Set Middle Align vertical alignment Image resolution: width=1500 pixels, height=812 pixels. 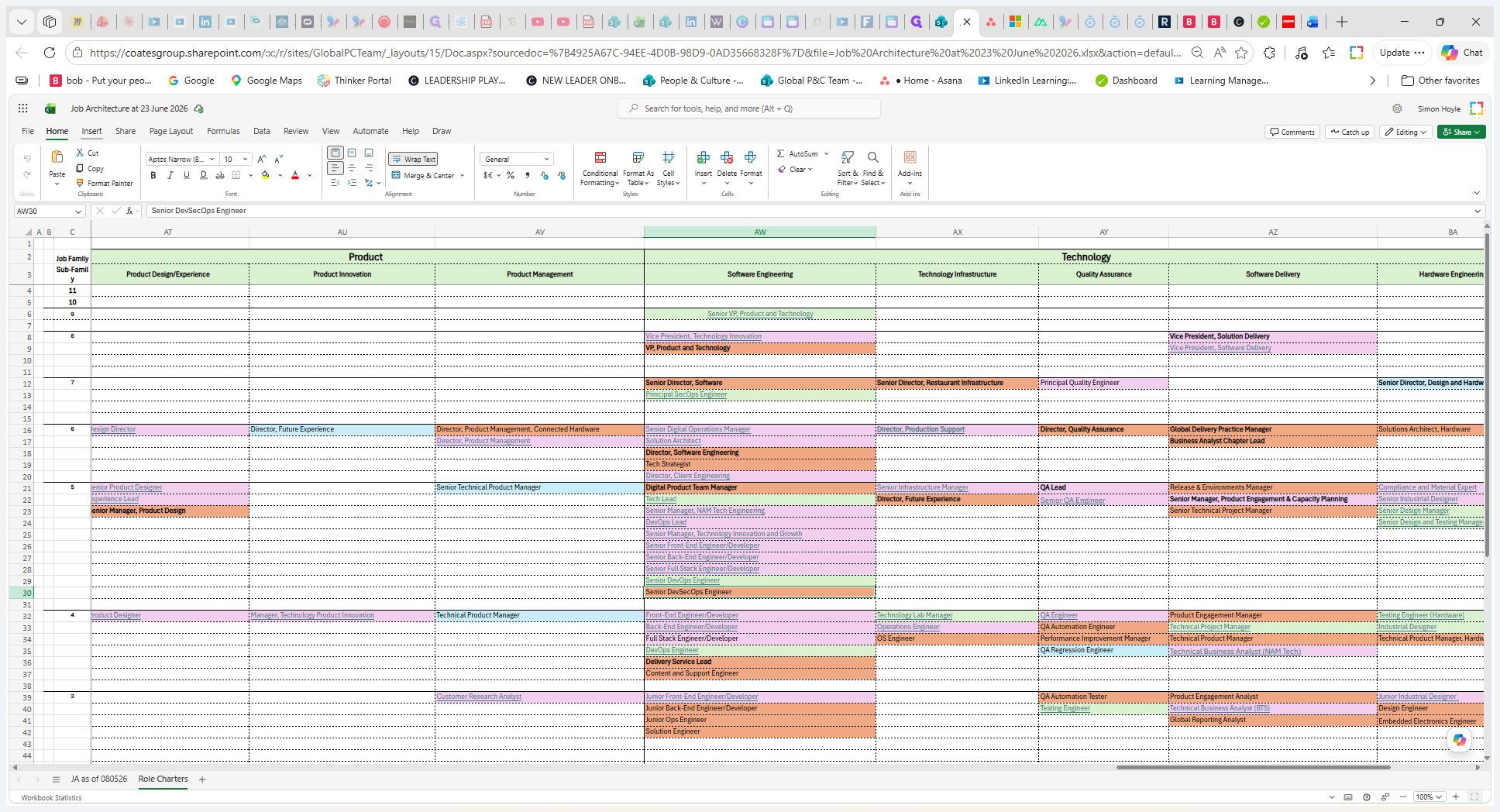[352, 153]
